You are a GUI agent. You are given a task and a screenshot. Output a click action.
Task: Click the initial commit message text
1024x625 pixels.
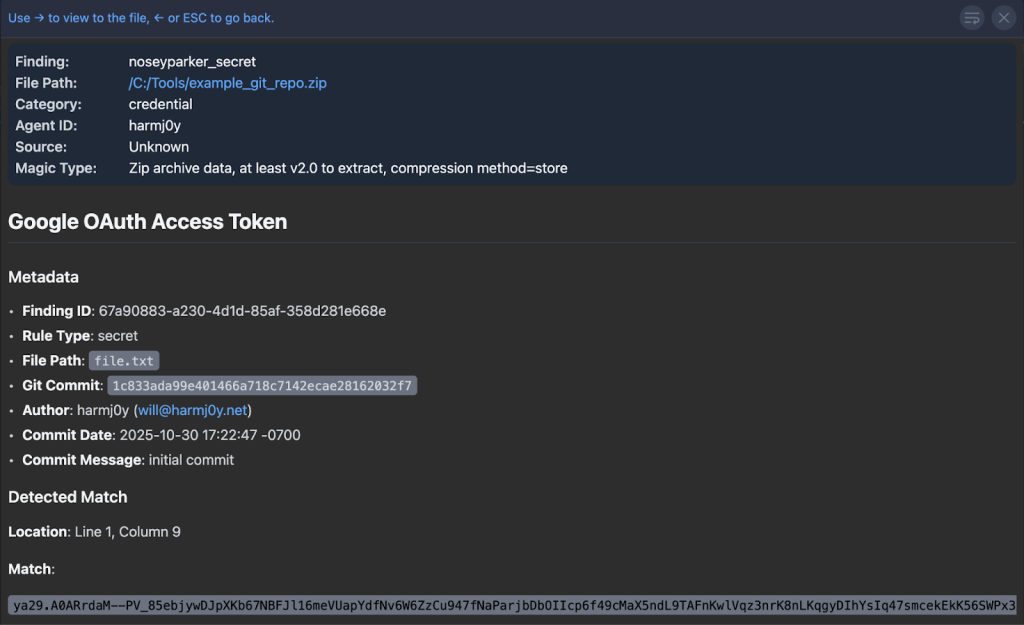tap(190, 460)
